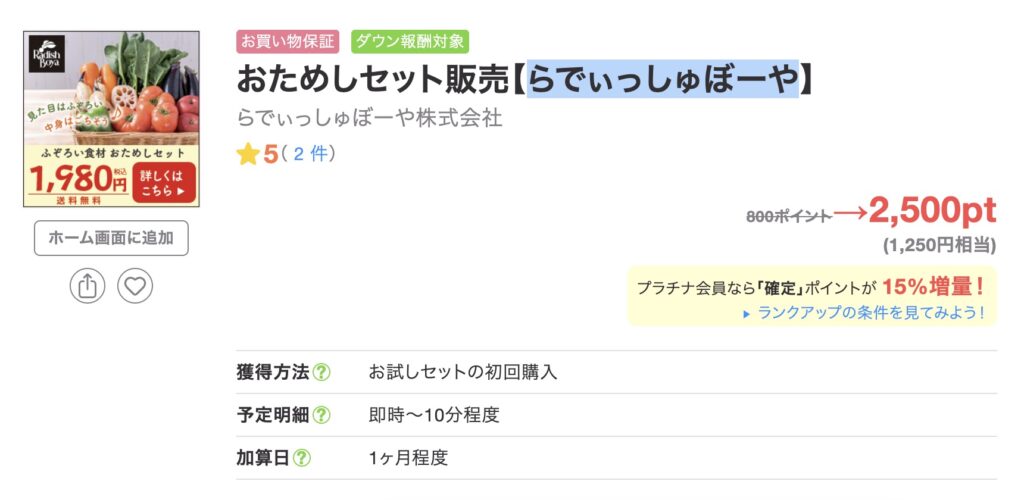Click the pink お買い物保証 tag
The image size is (1024, 500).
click(x=288, y=42)
